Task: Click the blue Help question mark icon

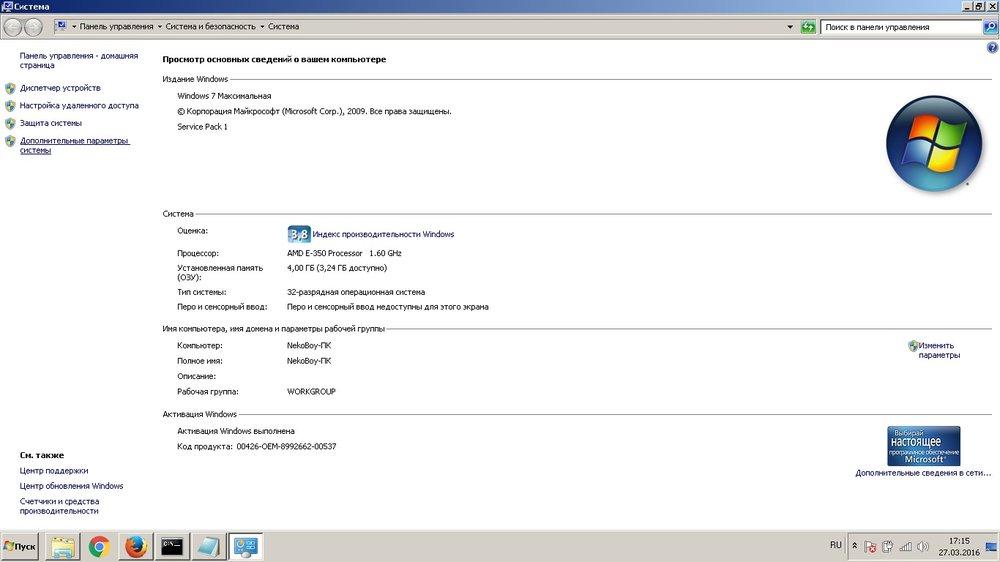Action: 991,47
